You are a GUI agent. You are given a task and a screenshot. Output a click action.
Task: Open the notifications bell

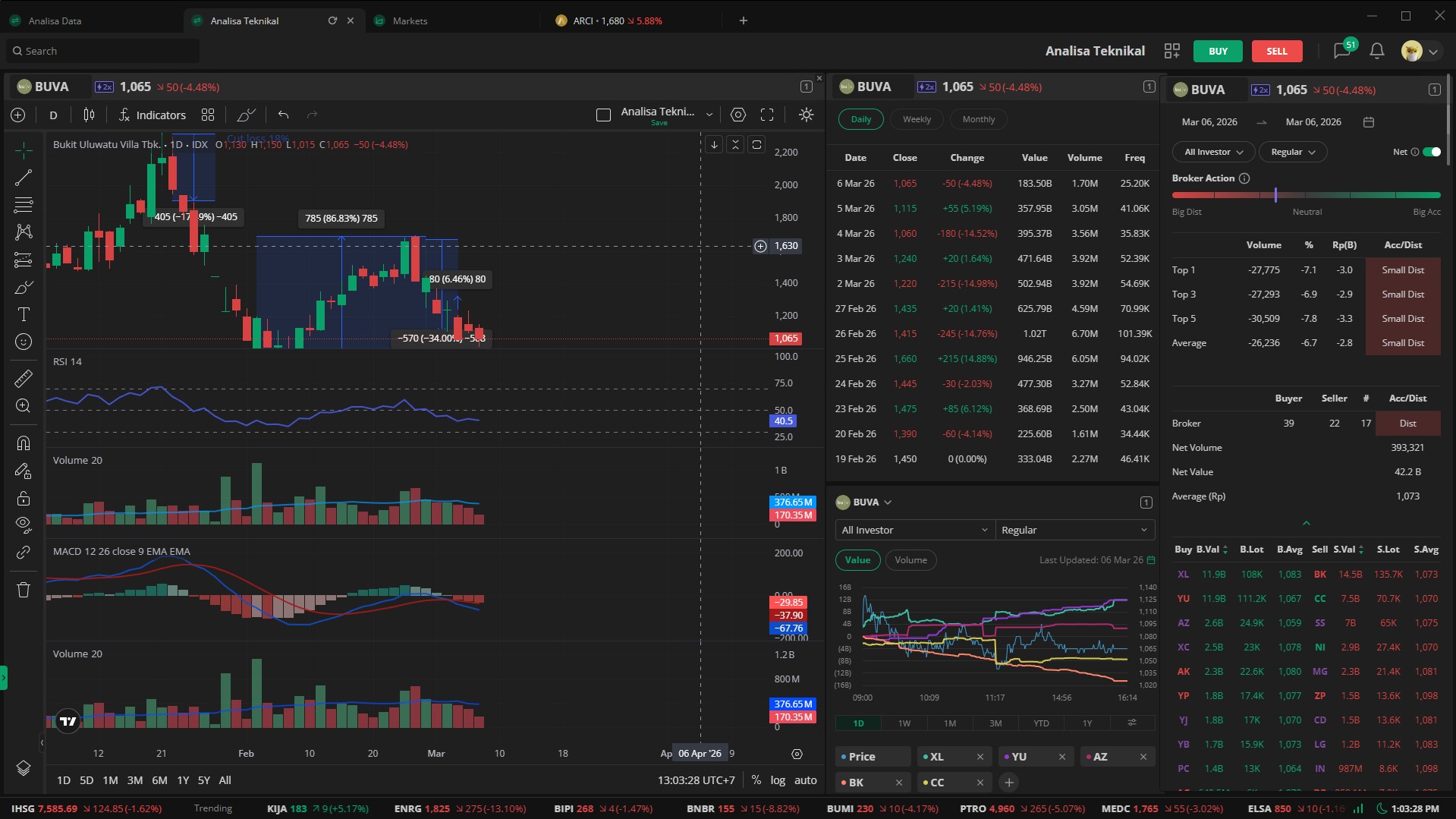pos(1376,51)
